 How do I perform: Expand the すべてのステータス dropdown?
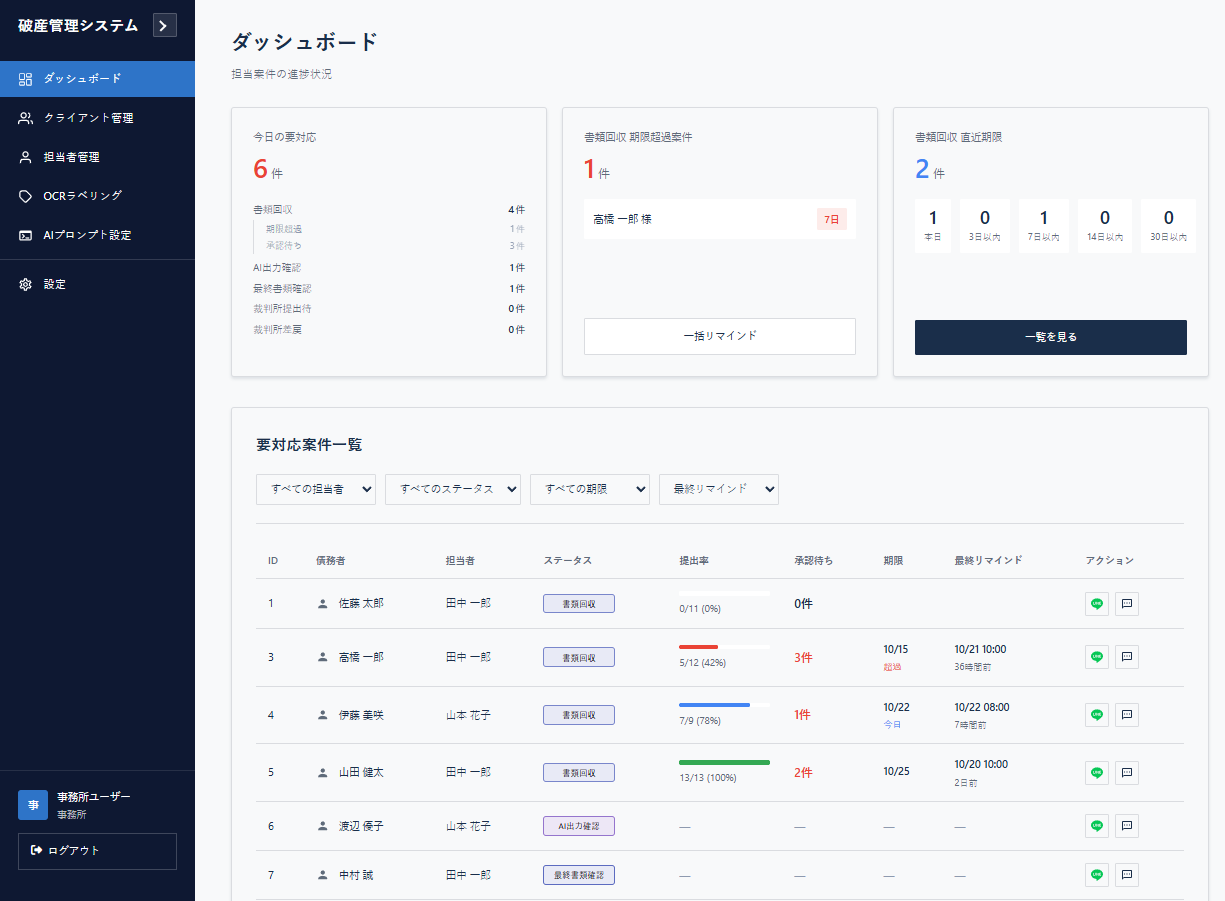point(452,489)
